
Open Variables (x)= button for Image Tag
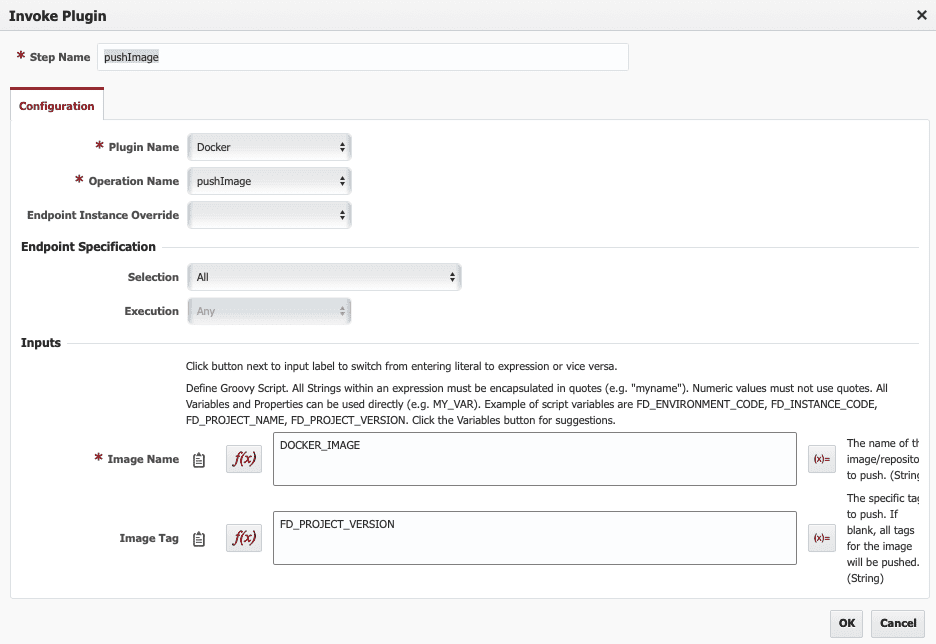[x=821, y=538]
